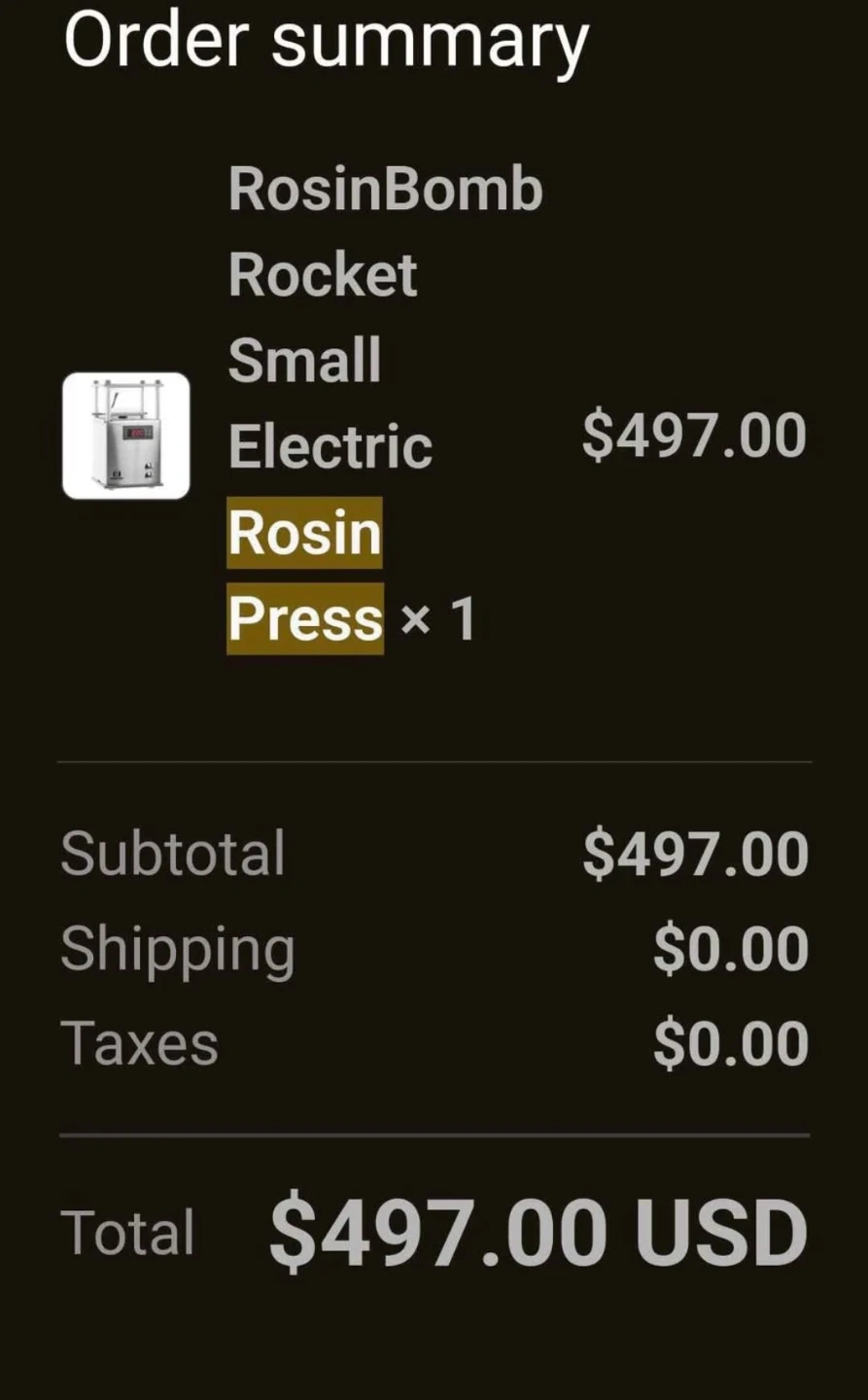The image size is (868, 1400).
Task: Click the "Shipping" label
Action: (177, 949)
